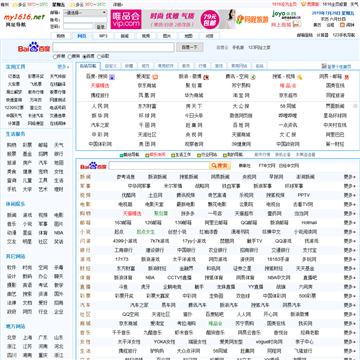The width and height of the screenshot is (360, 360).
Task: Select the third (checked) search radio button
Action: (x=84, y=57)
